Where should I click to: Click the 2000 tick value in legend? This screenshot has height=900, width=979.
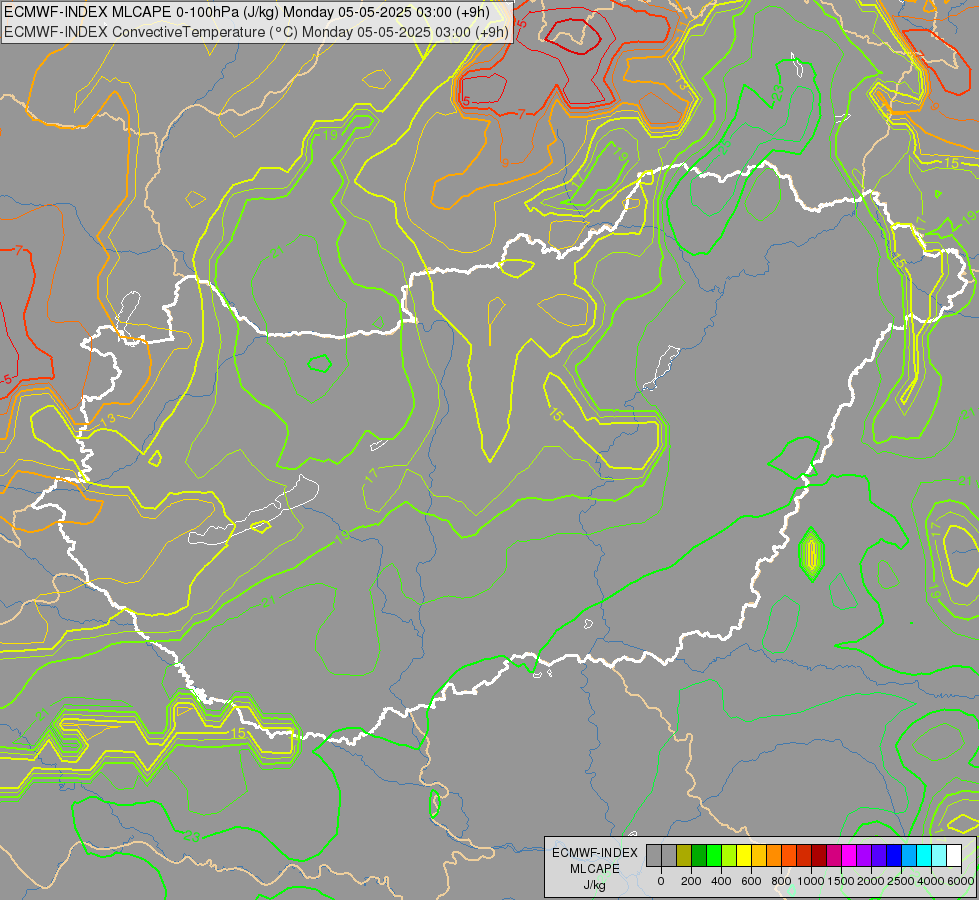pyautogui.click(x=871, y=881)
